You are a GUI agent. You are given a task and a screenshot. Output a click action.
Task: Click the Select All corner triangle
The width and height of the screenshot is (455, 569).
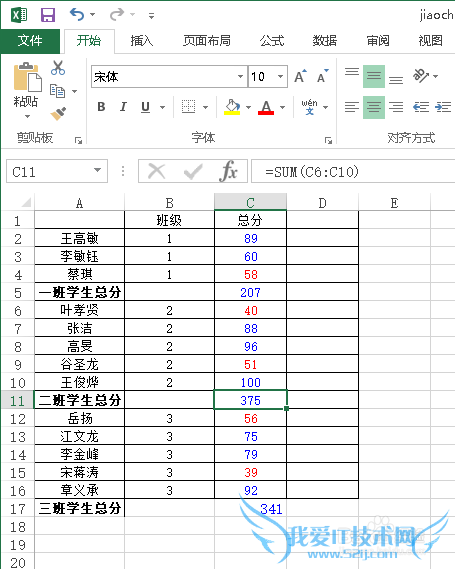tap(26, 202)
